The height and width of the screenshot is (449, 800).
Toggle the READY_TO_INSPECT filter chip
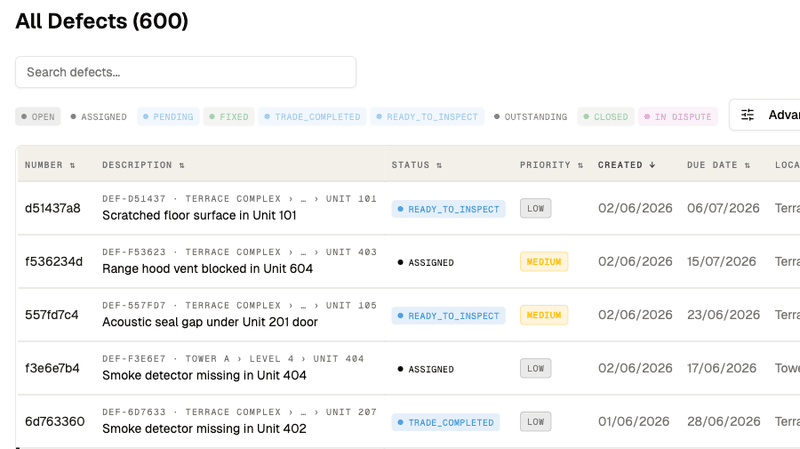427,117
